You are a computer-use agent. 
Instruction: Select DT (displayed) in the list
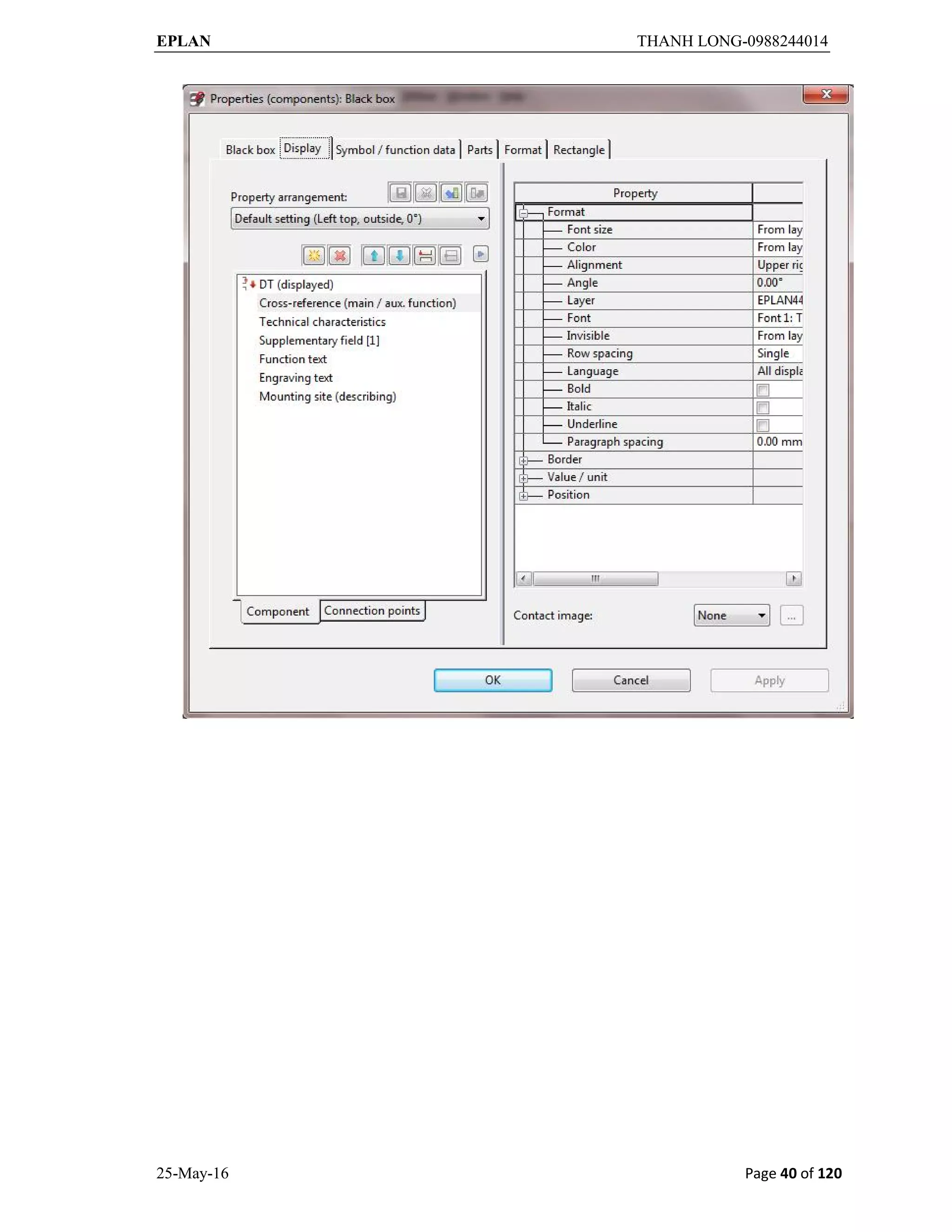[296, 285]
